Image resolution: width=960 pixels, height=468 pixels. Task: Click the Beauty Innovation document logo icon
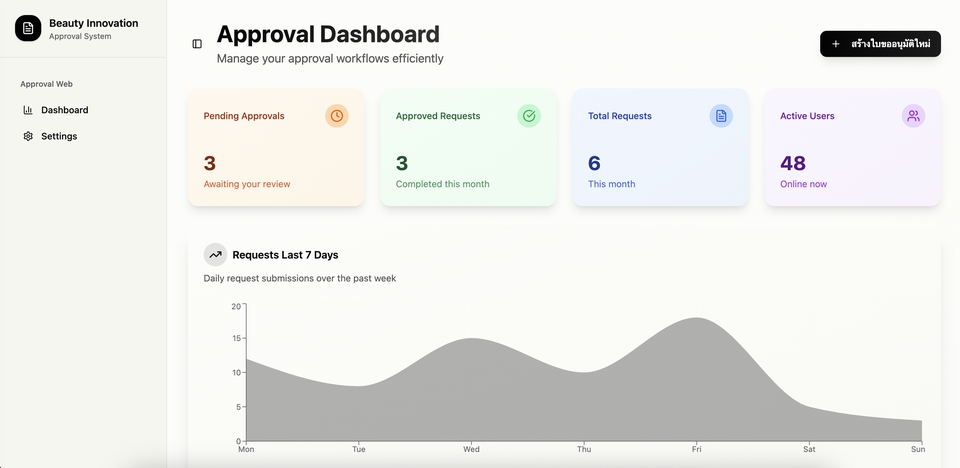28,29
